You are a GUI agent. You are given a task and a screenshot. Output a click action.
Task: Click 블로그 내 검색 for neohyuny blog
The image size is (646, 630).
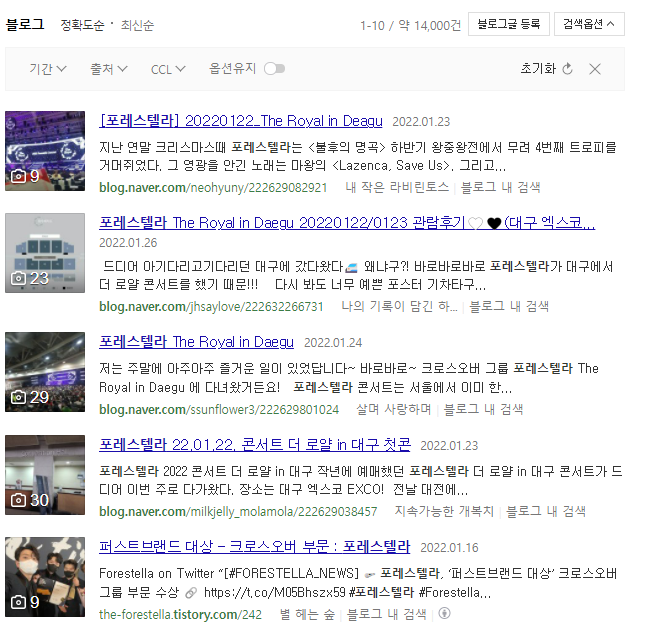pos(501,187)
